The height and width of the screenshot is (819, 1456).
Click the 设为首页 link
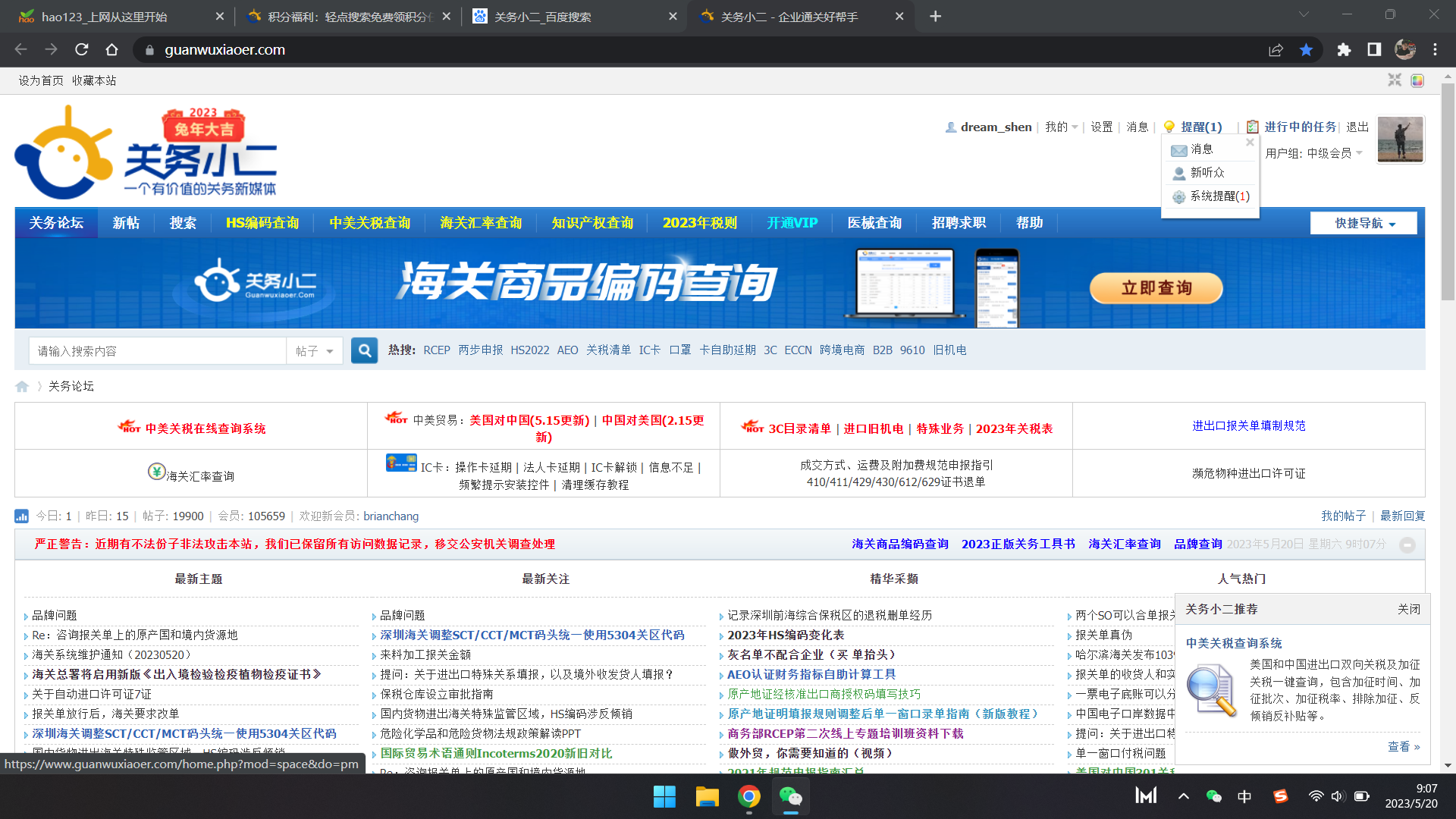pyautogui.click(x=41, y=80)
